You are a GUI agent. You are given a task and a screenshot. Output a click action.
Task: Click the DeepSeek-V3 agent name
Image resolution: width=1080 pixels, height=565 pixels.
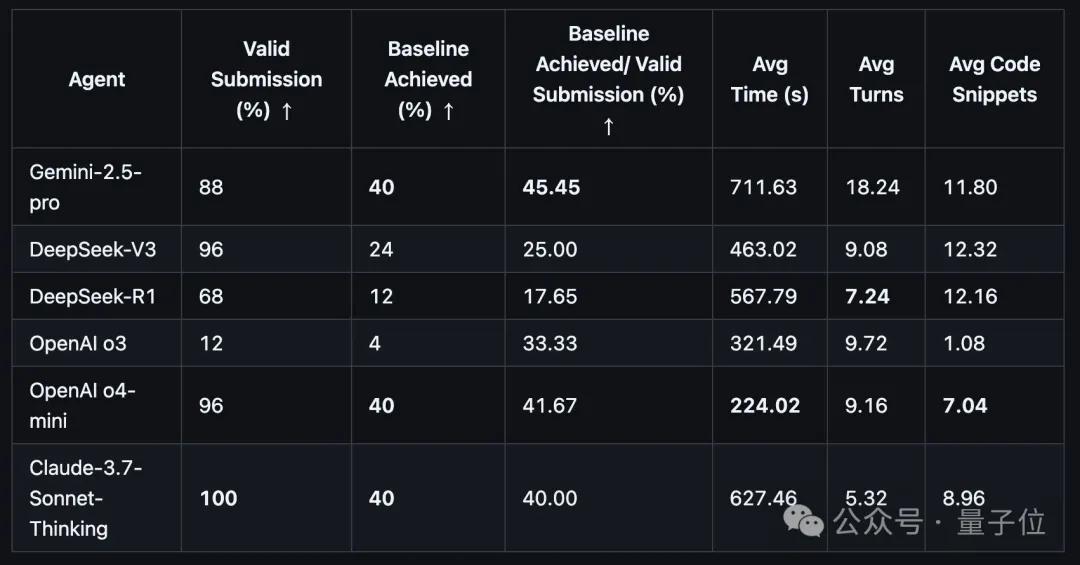[93, 249]
